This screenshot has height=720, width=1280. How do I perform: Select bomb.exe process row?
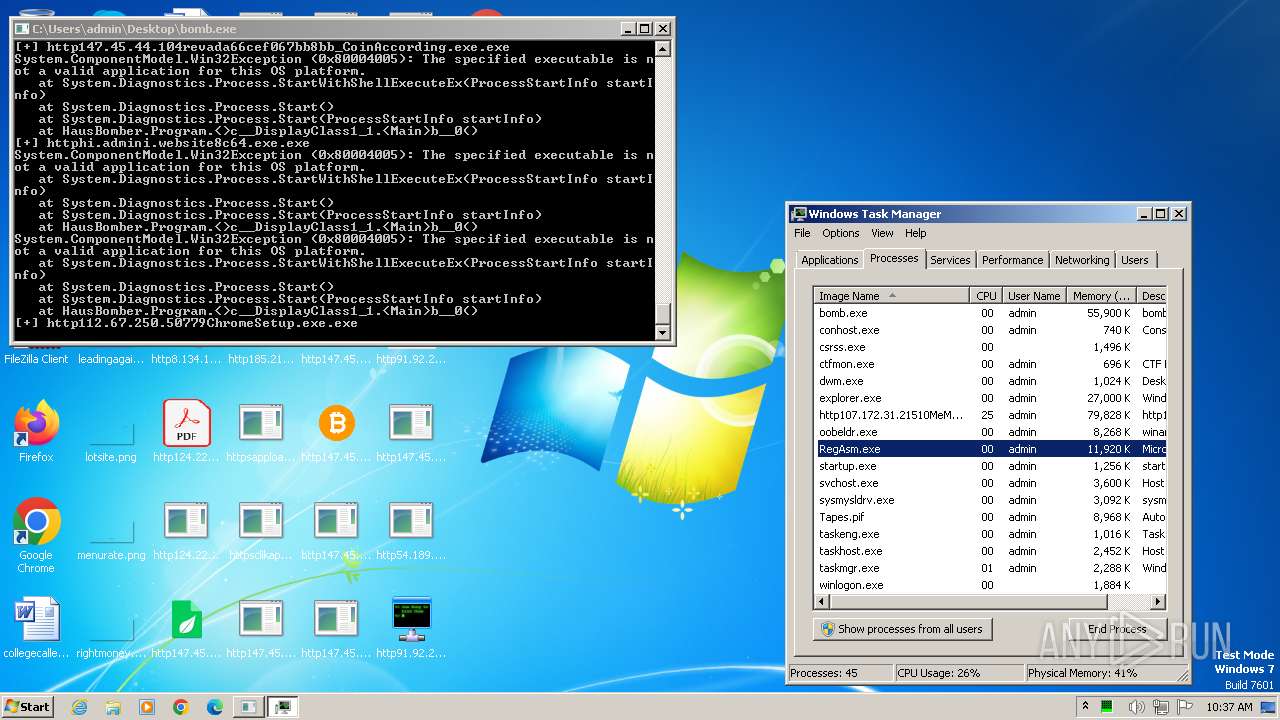[x=990, y=313]
